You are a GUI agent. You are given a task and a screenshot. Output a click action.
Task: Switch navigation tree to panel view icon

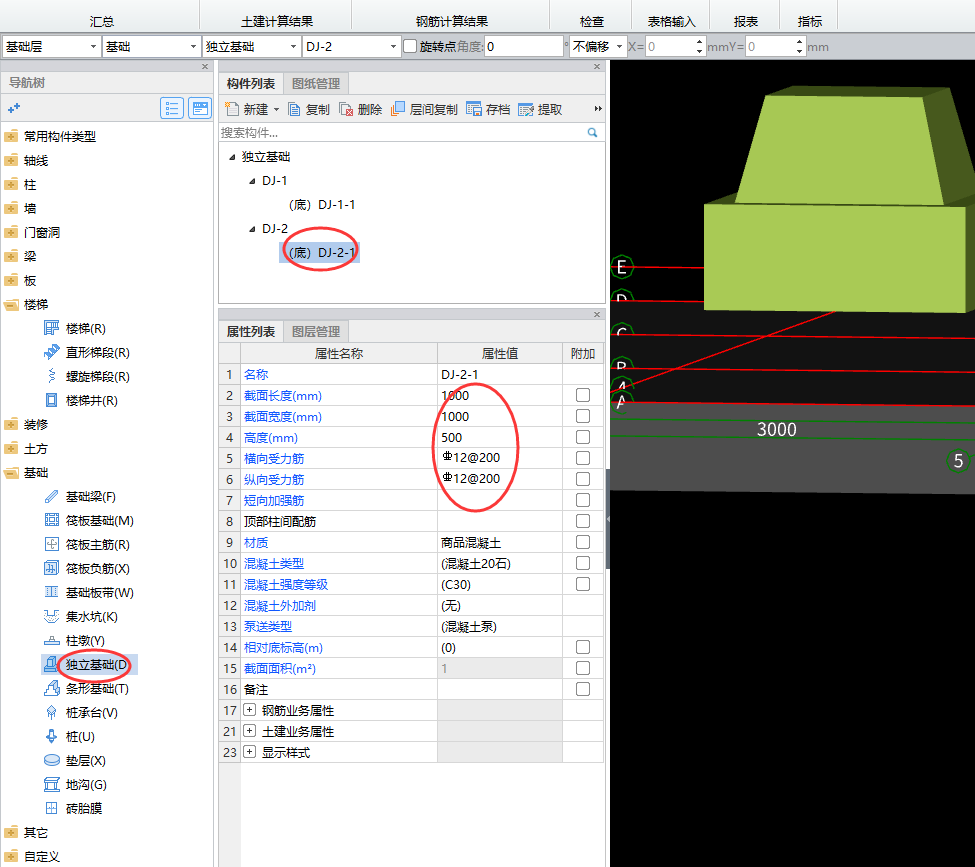[x=200, y=108]
